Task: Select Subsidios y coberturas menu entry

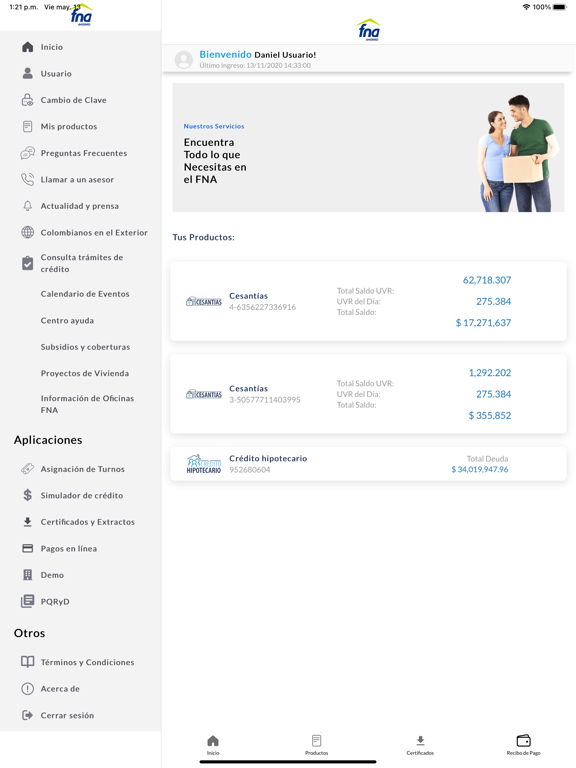Action: point(85,347)
